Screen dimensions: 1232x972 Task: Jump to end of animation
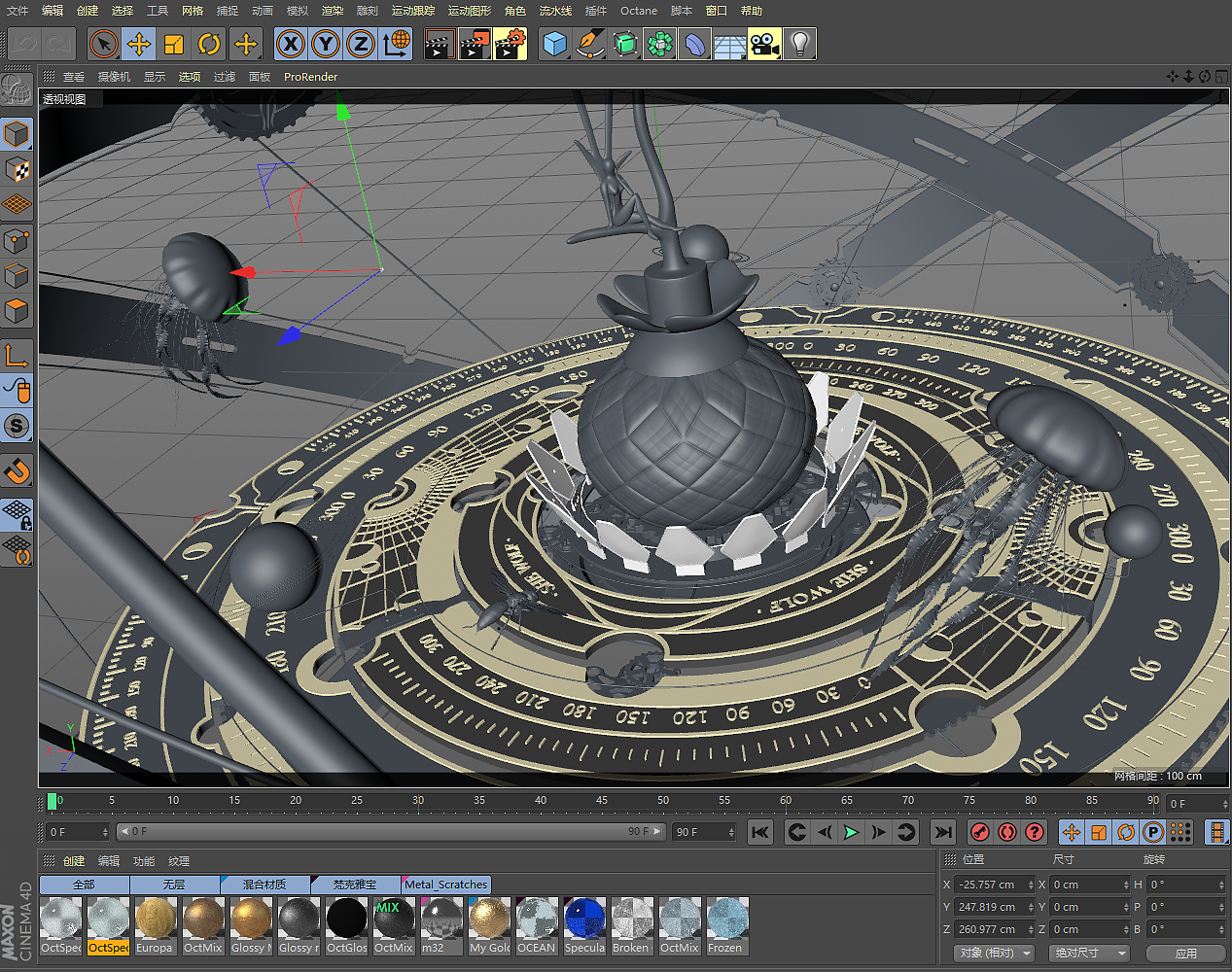point(942,832)
